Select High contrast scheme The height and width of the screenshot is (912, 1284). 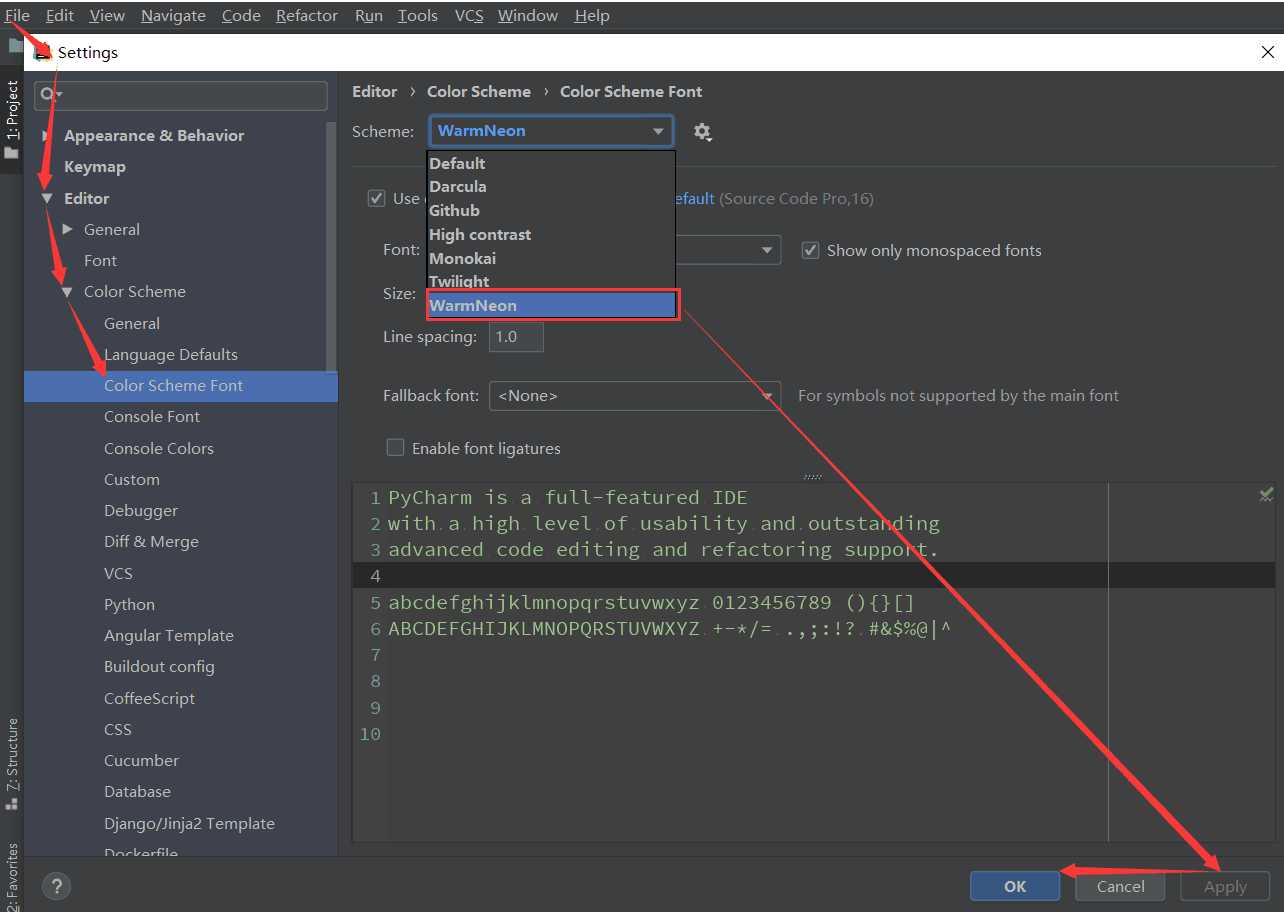coord(551,235)
